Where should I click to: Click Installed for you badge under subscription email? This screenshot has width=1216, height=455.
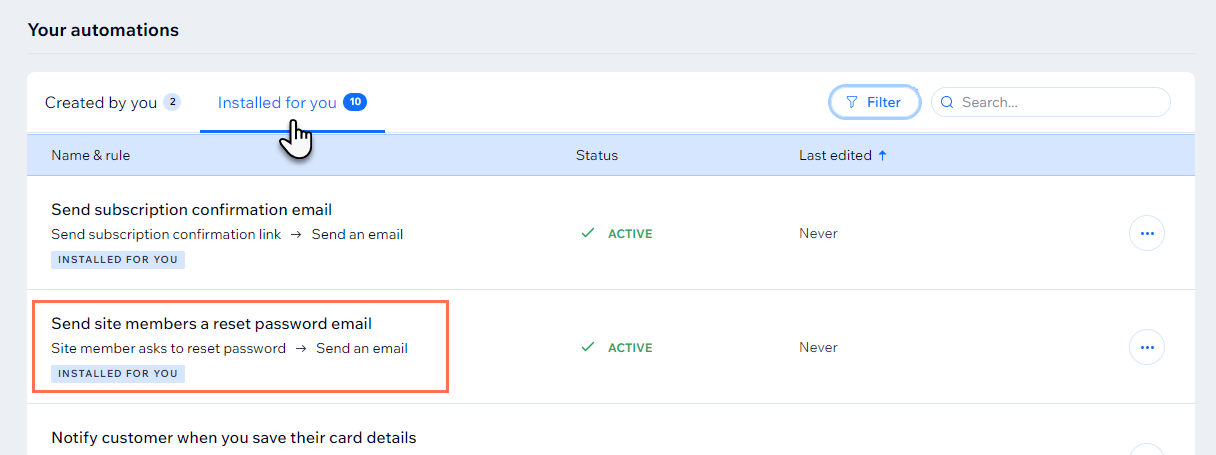[x=118, y=259]
